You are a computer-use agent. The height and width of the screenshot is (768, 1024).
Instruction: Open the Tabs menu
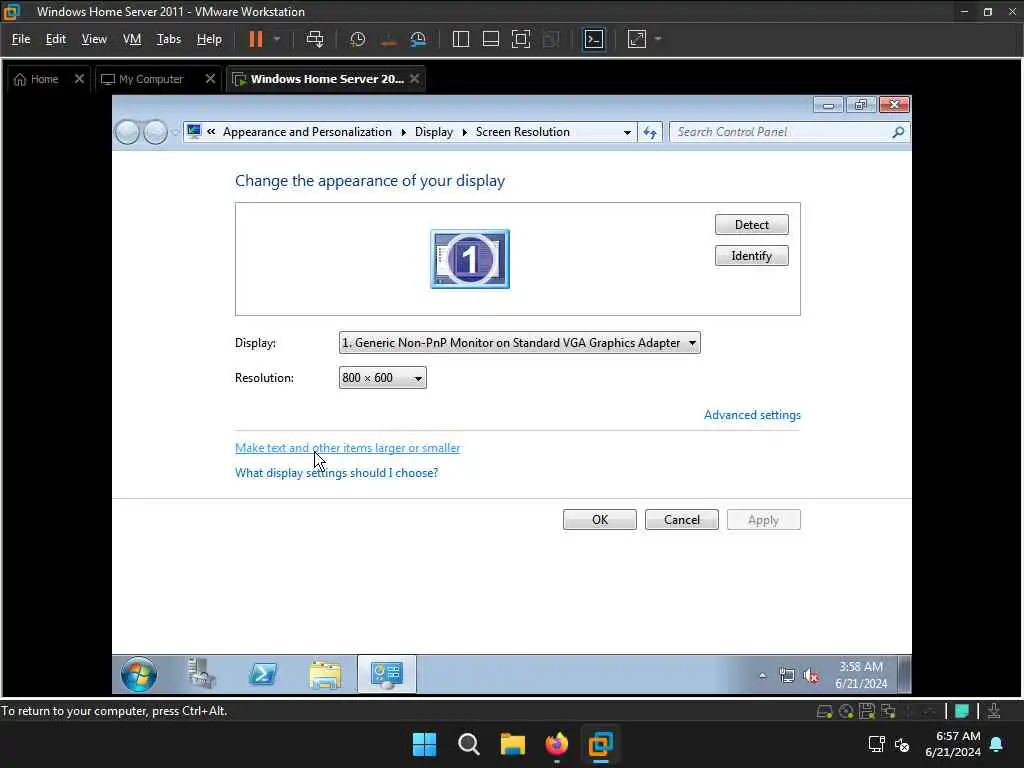click(168, 39)
